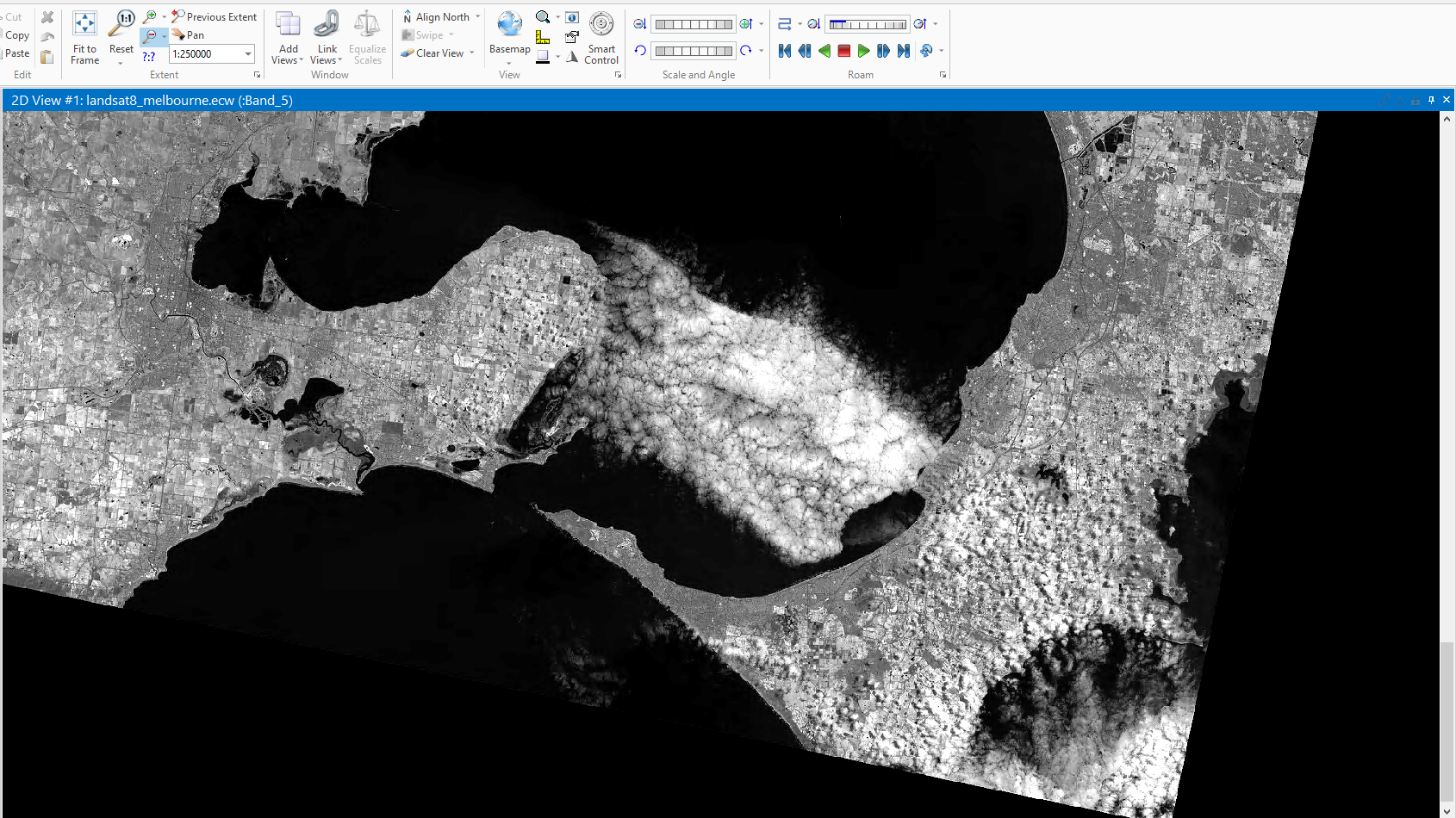Play roam forward (green right arrow)

tap(864, 51)
